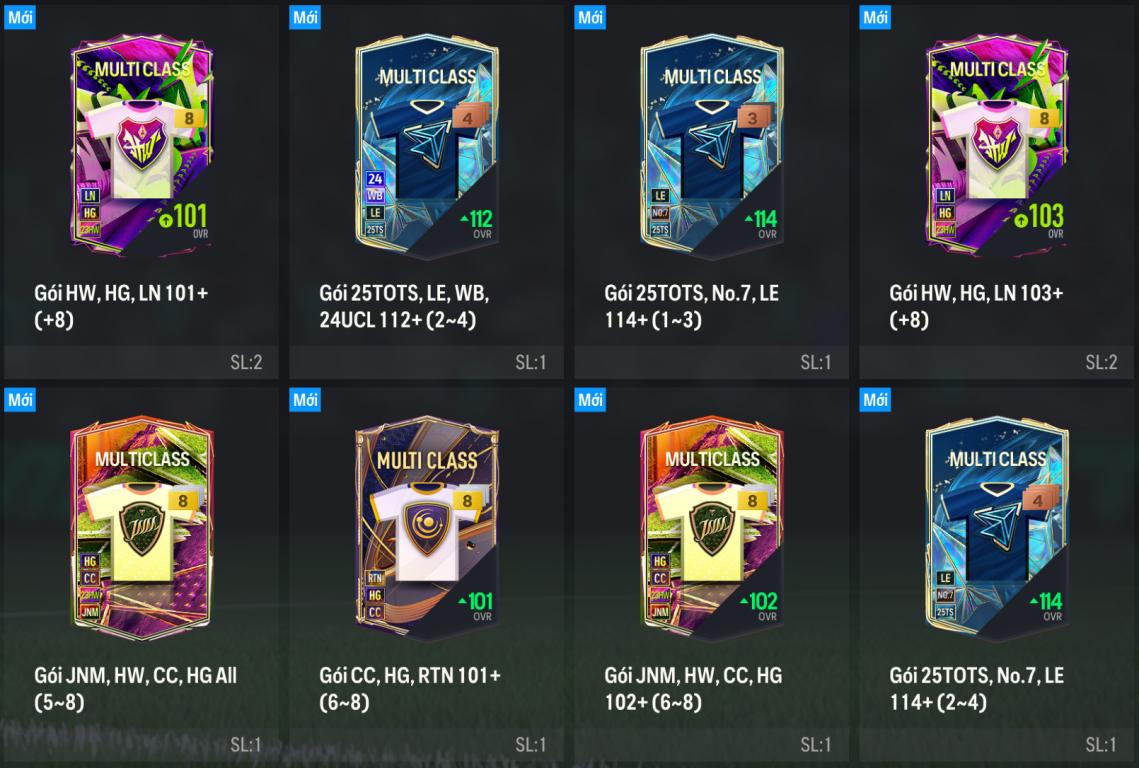Tap the yellow jersey on the JNM 102 OVR card
Image resolution: width=1139 pixels, height=768 pixels.
click(712, 532)
